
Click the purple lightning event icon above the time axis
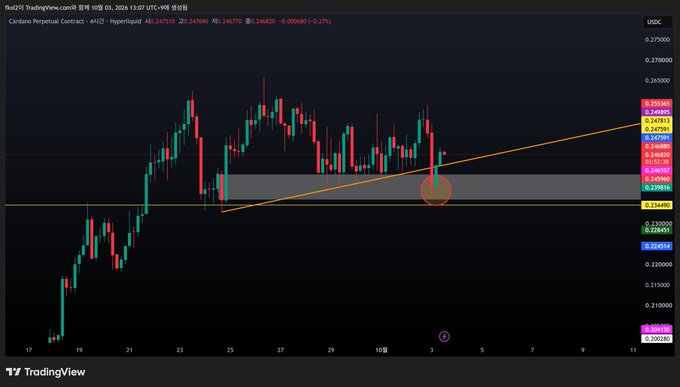pos(444,336)
